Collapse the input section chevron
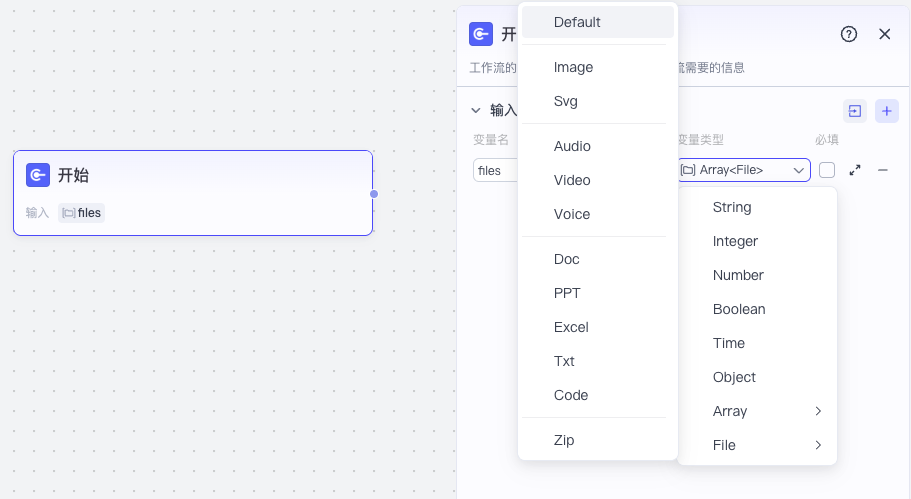Viewport: 911px width, 499px height. [476, 111]
